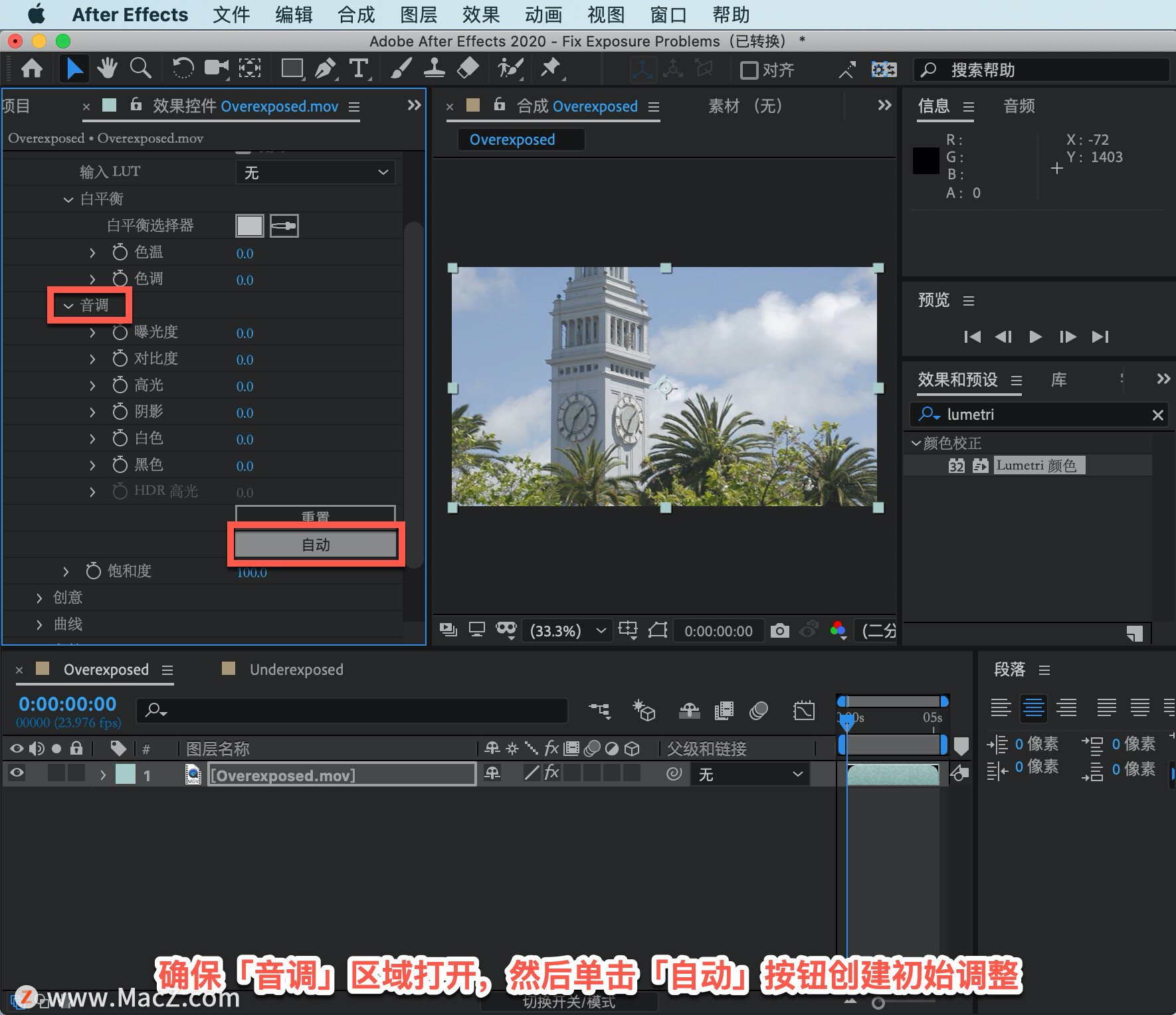Take a snapshot with camera icon
This screenshot has width=1176, height=1015.
pyautogui.click(x=780, y=630)
